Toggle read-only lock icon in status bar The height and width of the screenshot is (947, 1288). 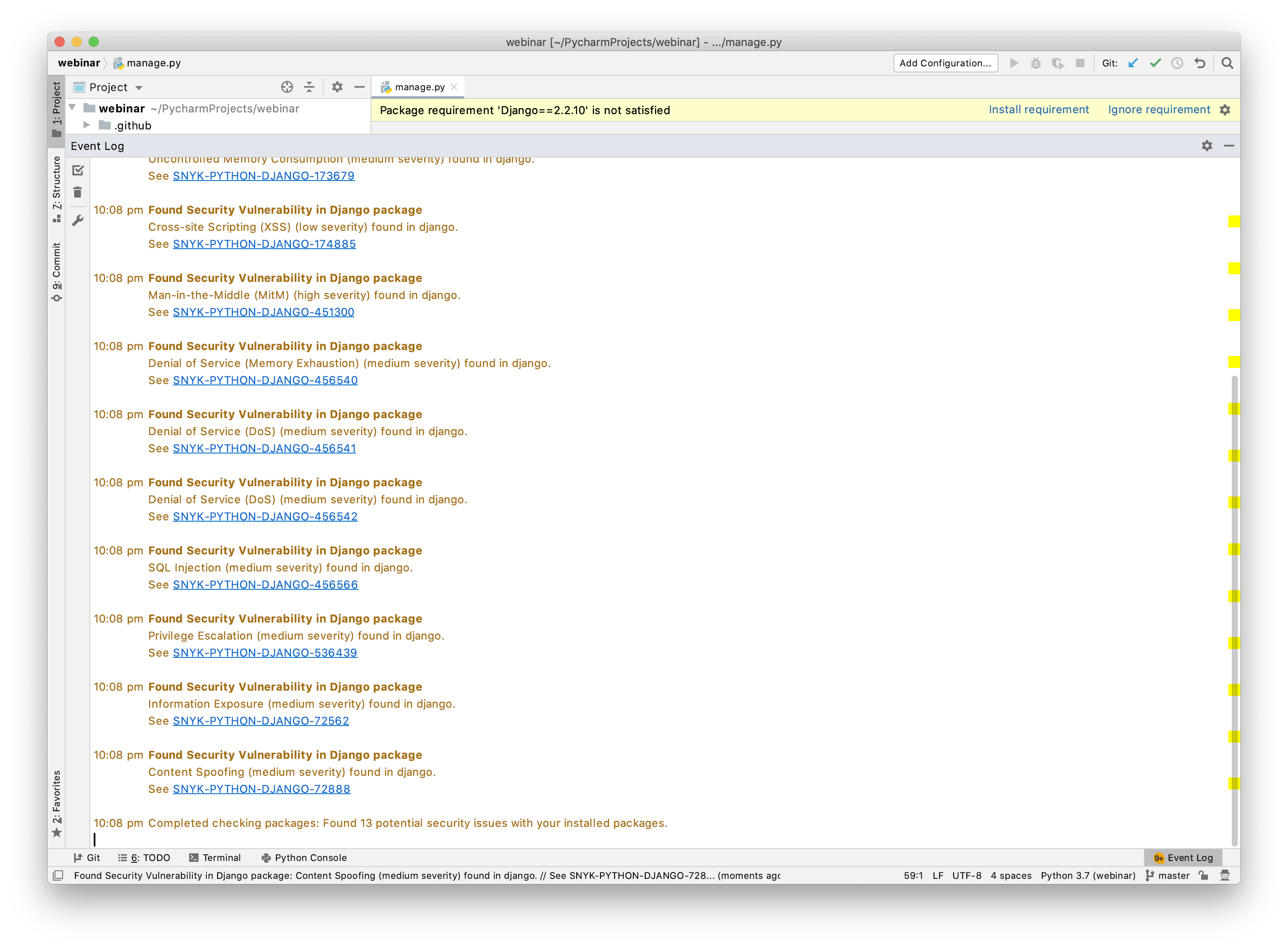[x=1204, y=875]
